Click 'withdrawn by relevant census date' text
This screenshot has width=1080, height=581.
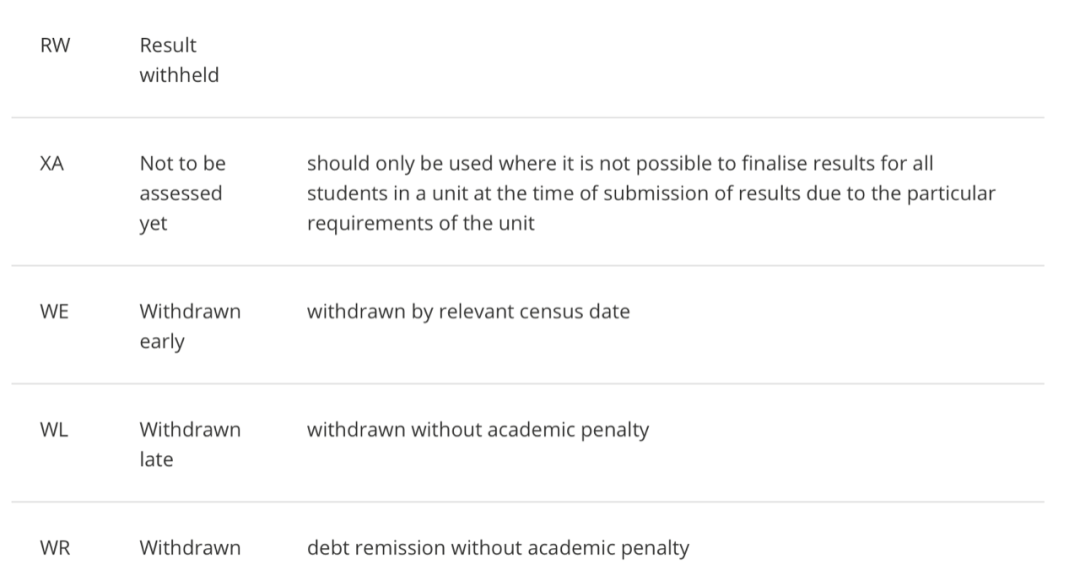[x=468, y=312]
